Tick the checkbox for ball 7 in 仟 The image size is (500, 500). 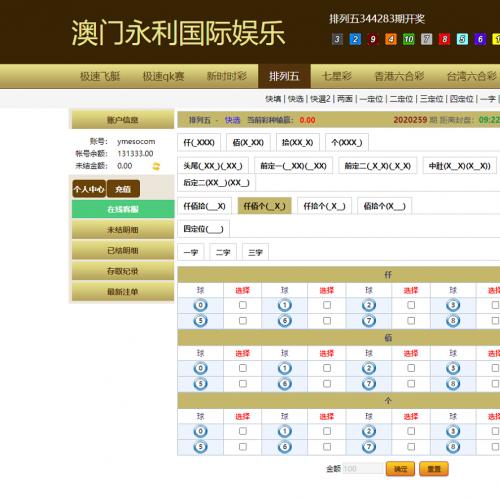(x=411, y=321)
